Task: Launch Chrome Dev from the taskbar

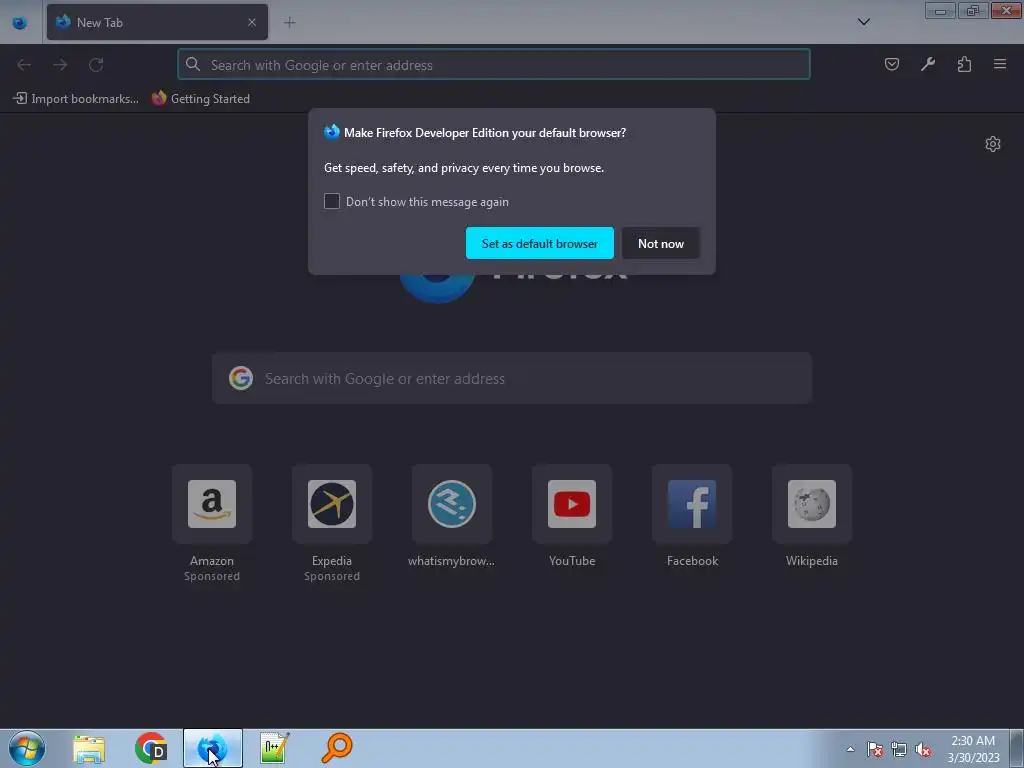Action: tap(151, 748)
